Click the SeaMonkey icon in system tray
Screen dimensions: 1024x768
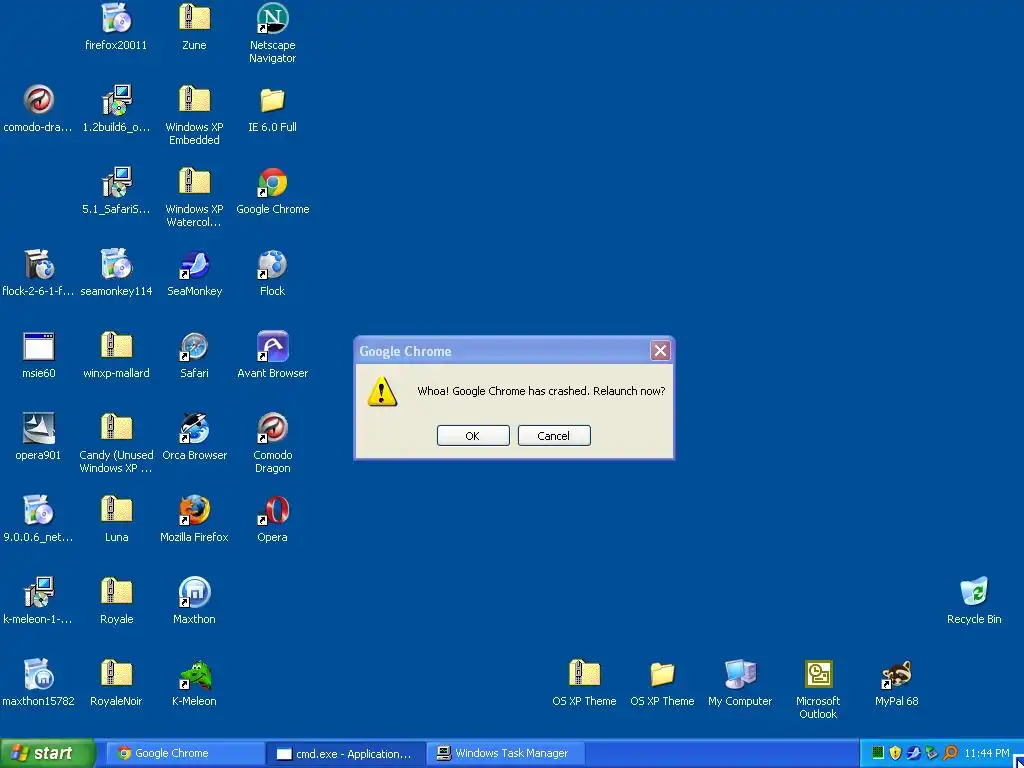[914, 754]
